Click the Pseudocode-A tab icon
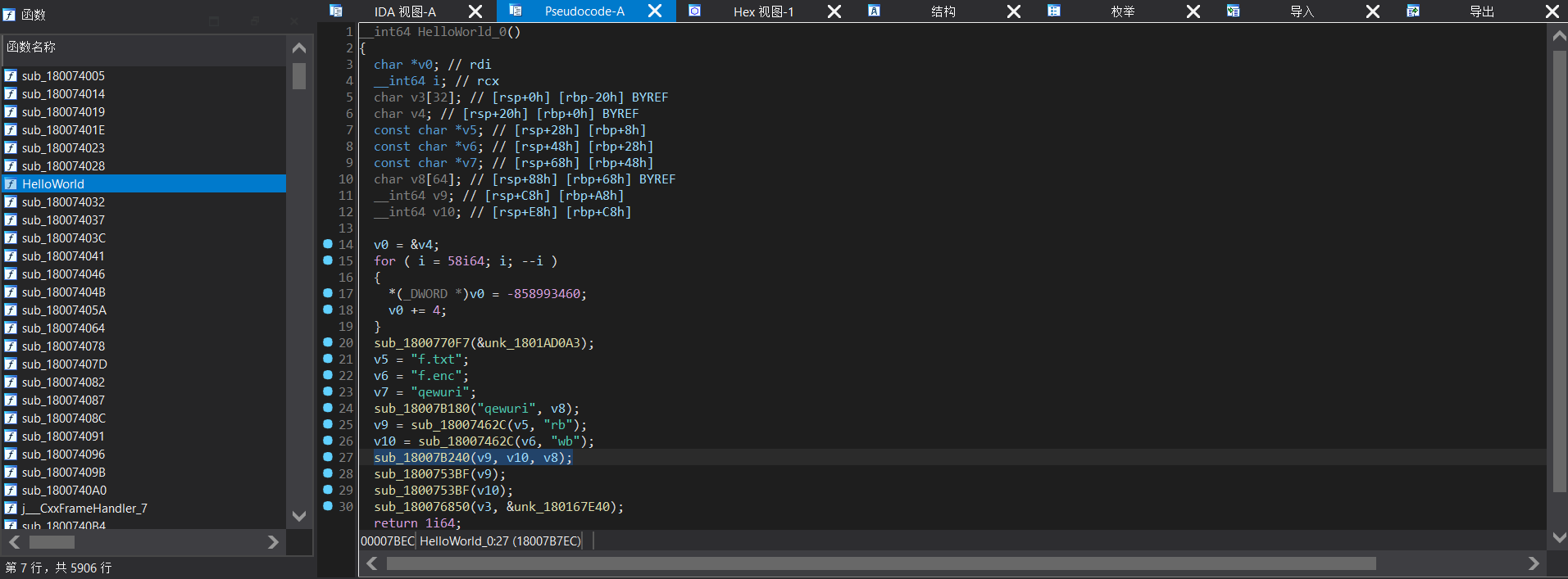1568x579 pixels. point(516,11)
